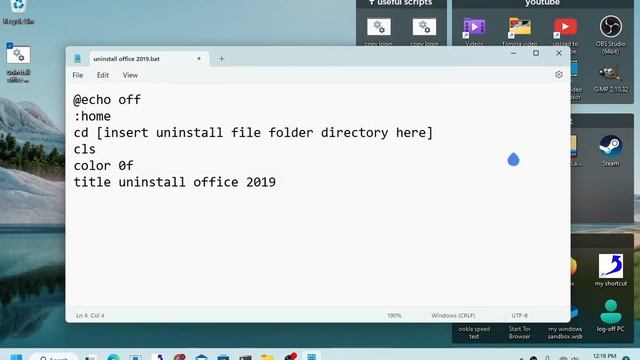640x360 pixels.
Task: Click the Notepad icon in taskbar
Action: (311, 356)
